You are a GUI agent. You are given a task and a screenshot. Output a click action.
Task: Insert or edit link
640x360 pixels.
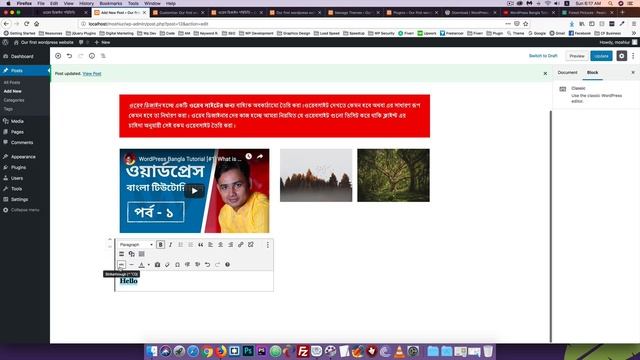[240, 244]
